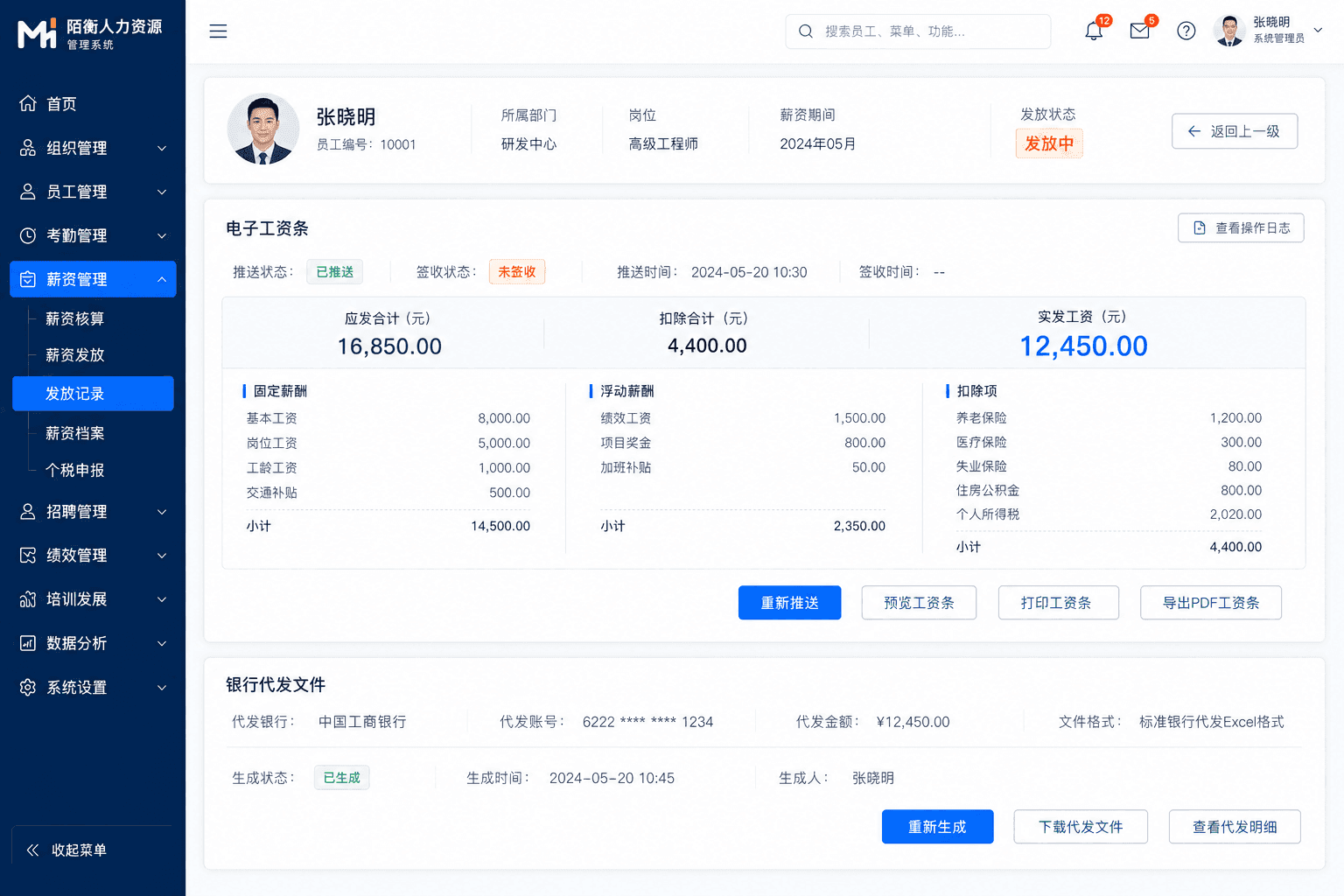This screenshot has height=896, width=1344.
Task: Click the 重新推送 button
Action: [x=789, y=603]
